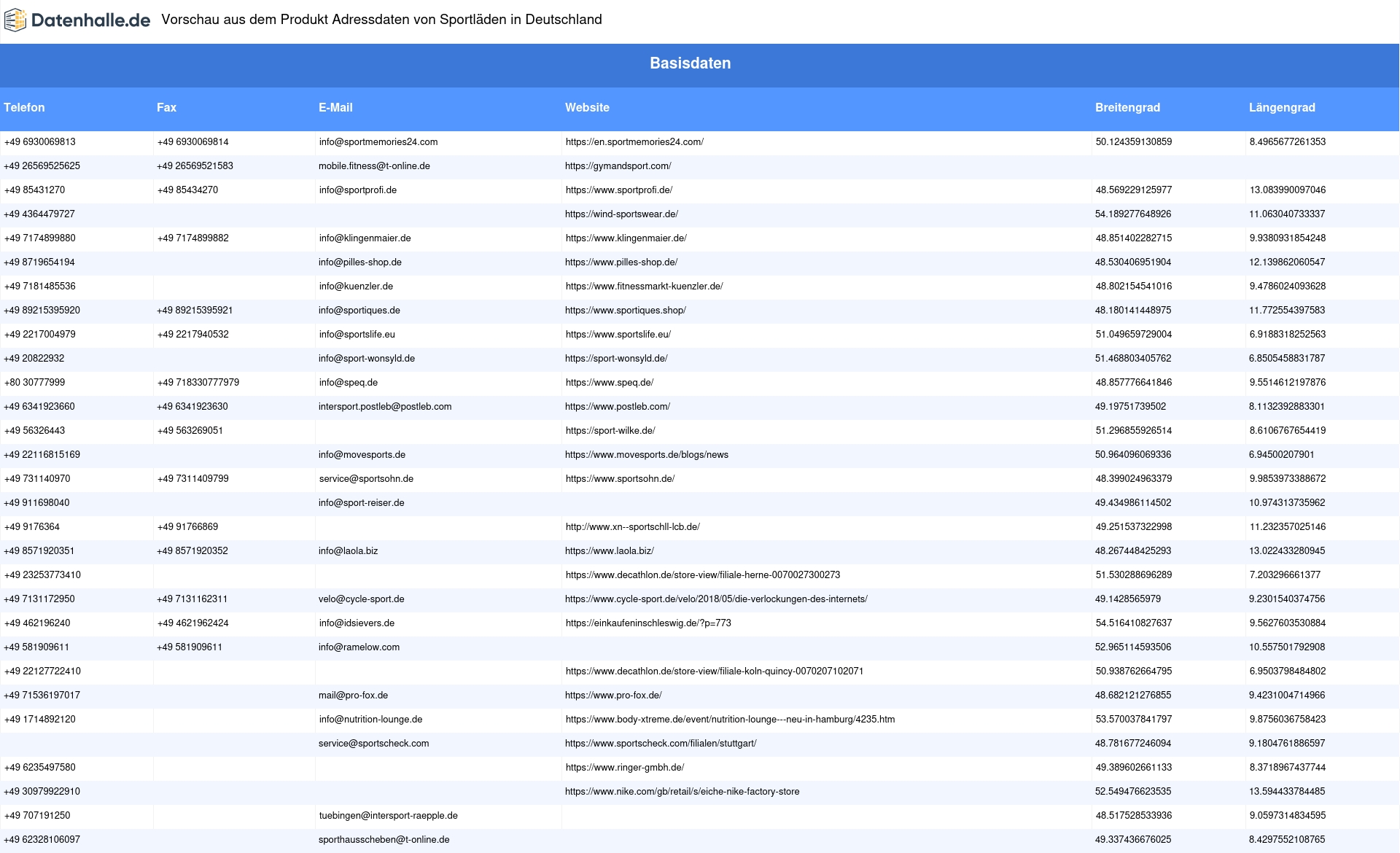This screenshot has width=1400, height=853.
Task: Open the cycle-sport.de velo article link
Action: 716,599
